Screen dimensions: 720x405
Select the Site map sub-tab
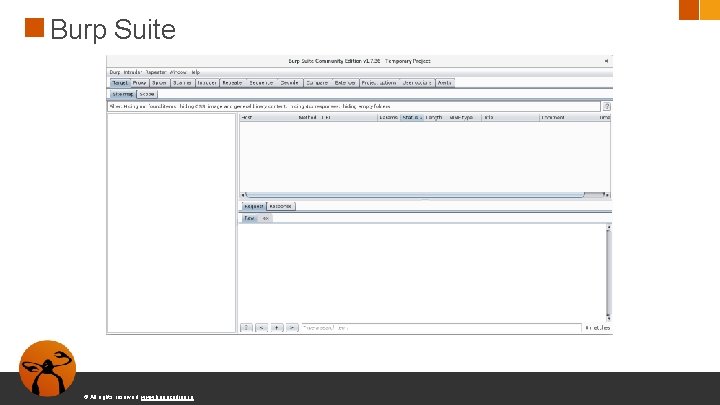(123, 94)
